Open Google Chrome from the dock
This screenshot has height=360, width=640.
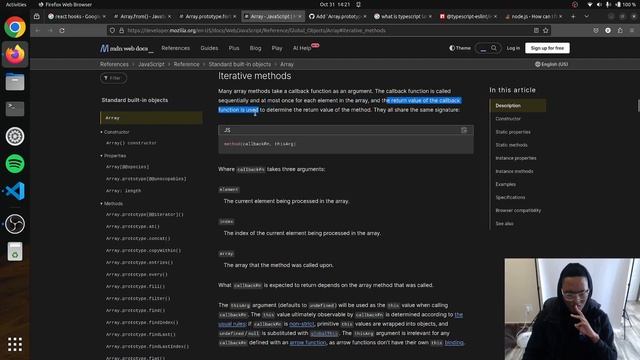tap(15, 27)
